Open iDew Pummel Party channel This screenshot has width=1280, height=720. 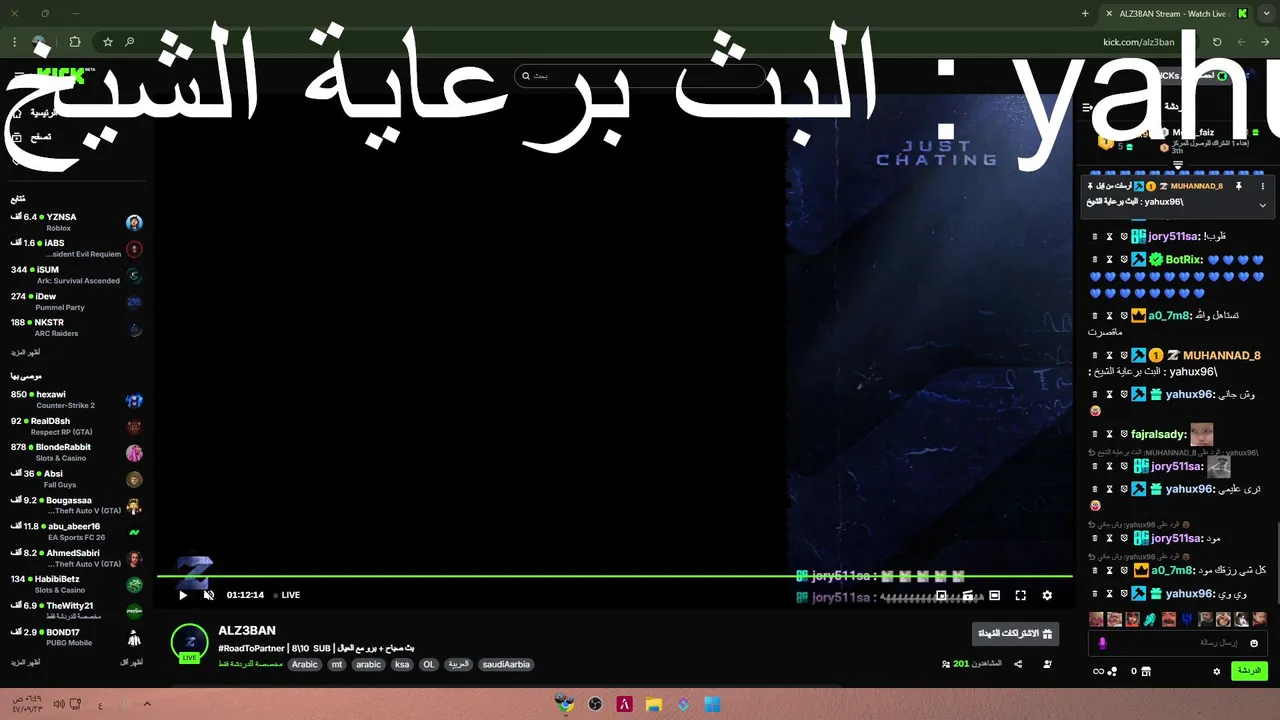[76, 301]
